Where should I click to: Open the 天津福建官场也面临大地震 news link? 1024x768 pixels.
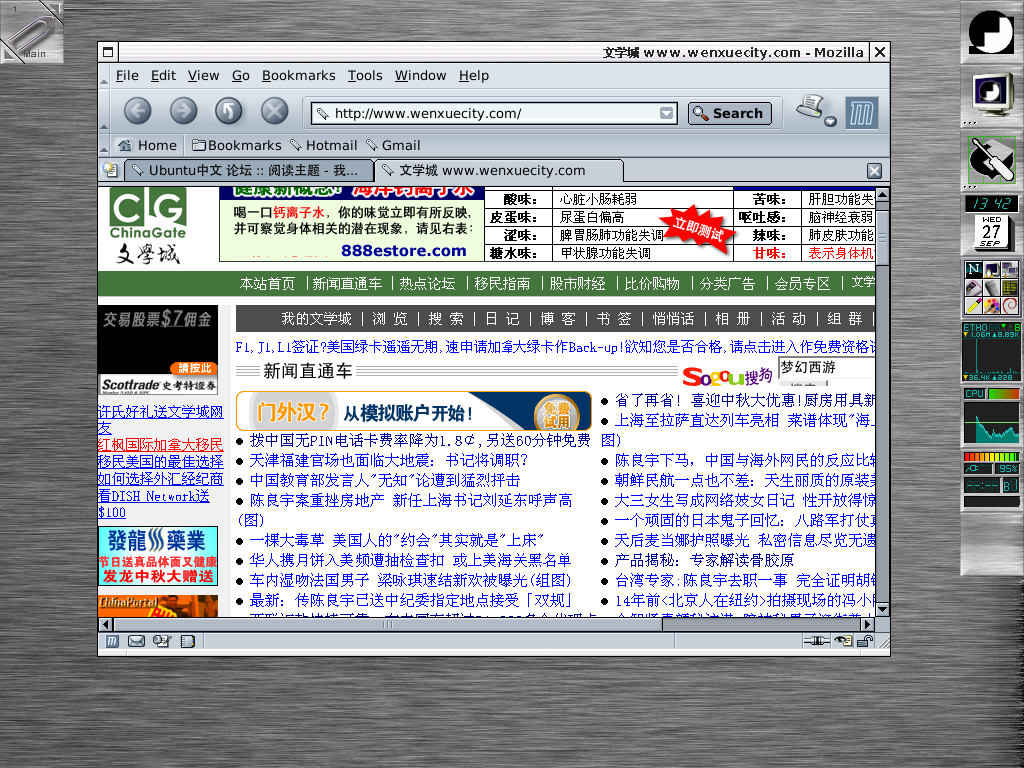coord(389,460)
